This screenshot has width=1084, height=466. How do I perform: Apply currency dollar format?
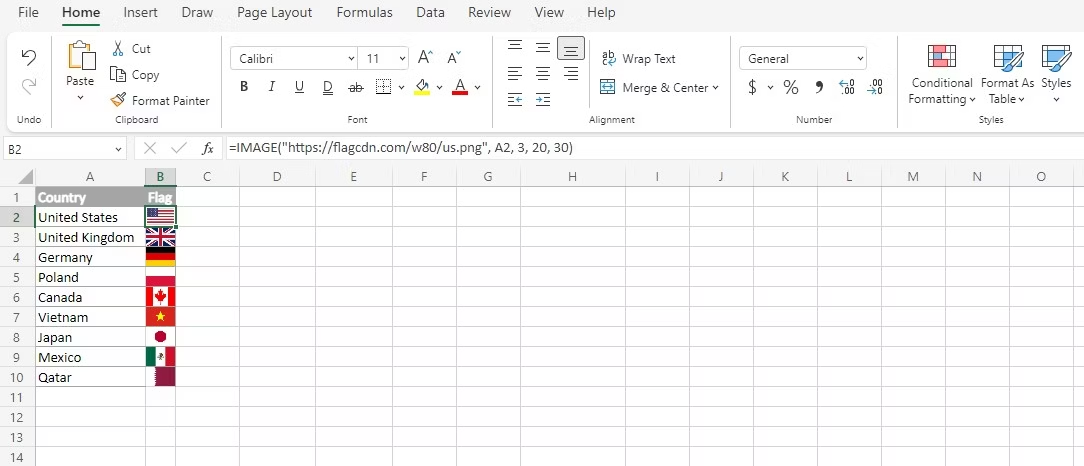(752, 88)
